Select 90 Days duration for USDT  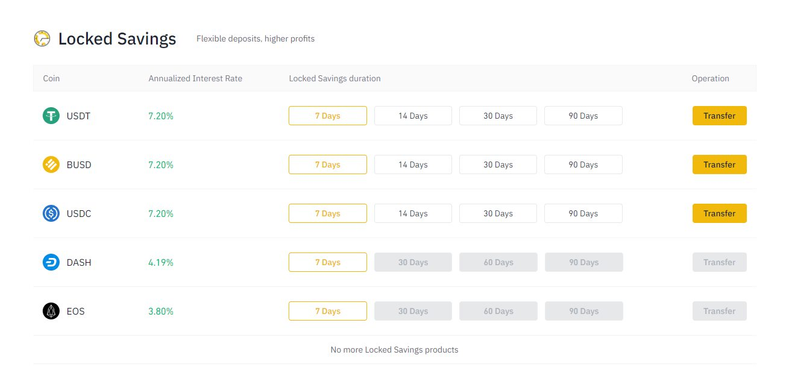click(583, 116)
